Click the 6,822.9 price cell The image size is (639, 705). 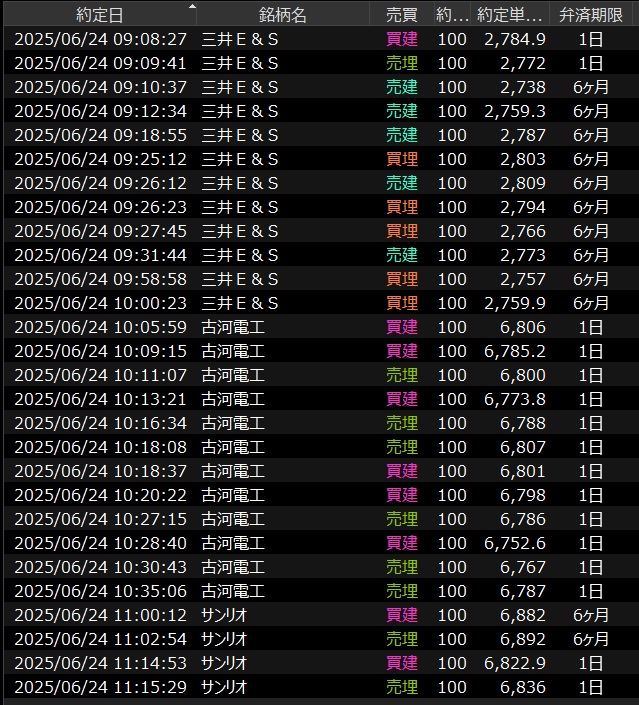[x=514, y=663]
